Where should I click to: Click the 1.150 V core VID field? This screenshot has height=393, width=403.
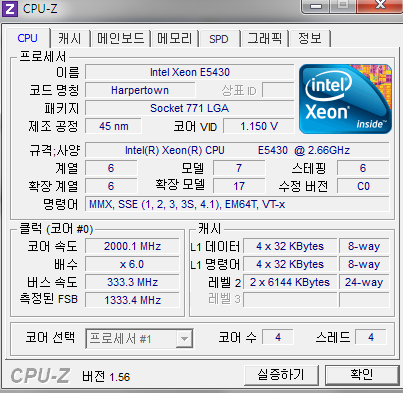point(259,126)
